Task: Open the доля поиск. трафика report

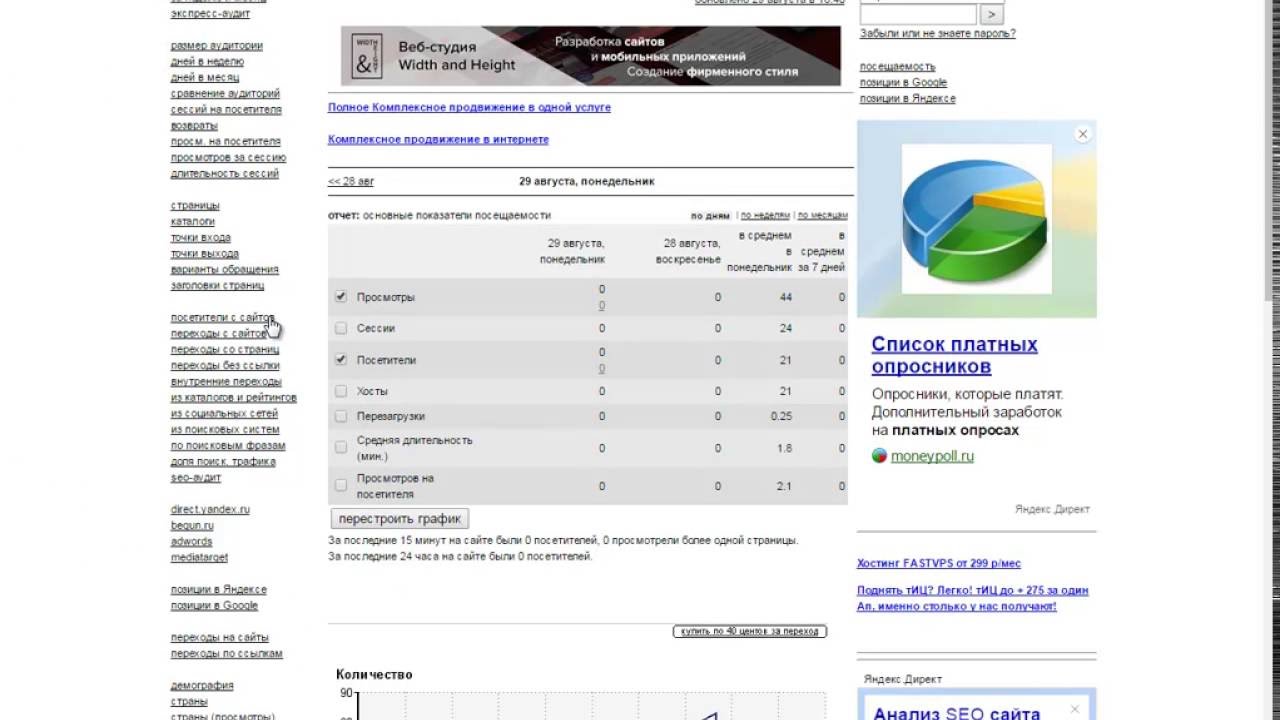Action: pyautogui.click(x=223, y=461)
